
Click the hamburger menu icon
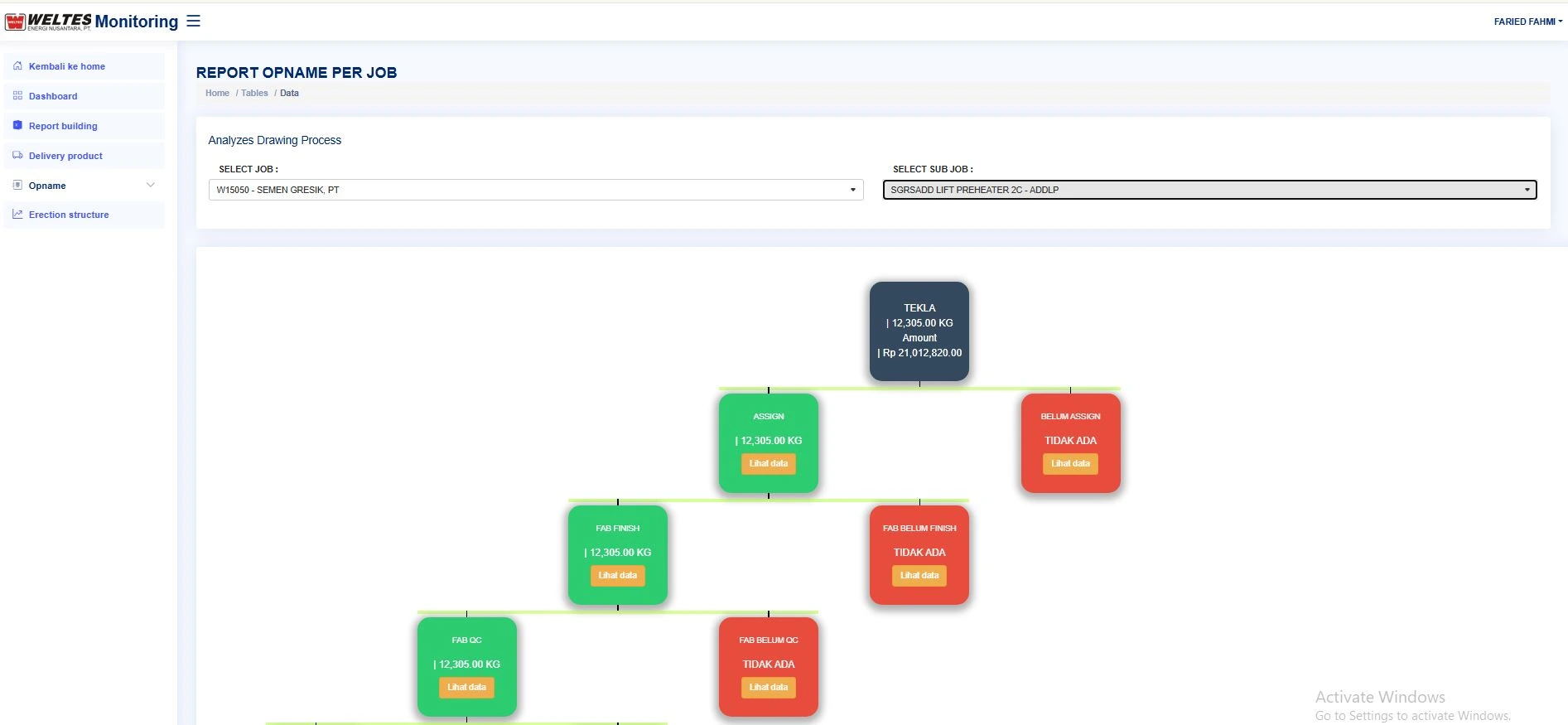[193, 21]
